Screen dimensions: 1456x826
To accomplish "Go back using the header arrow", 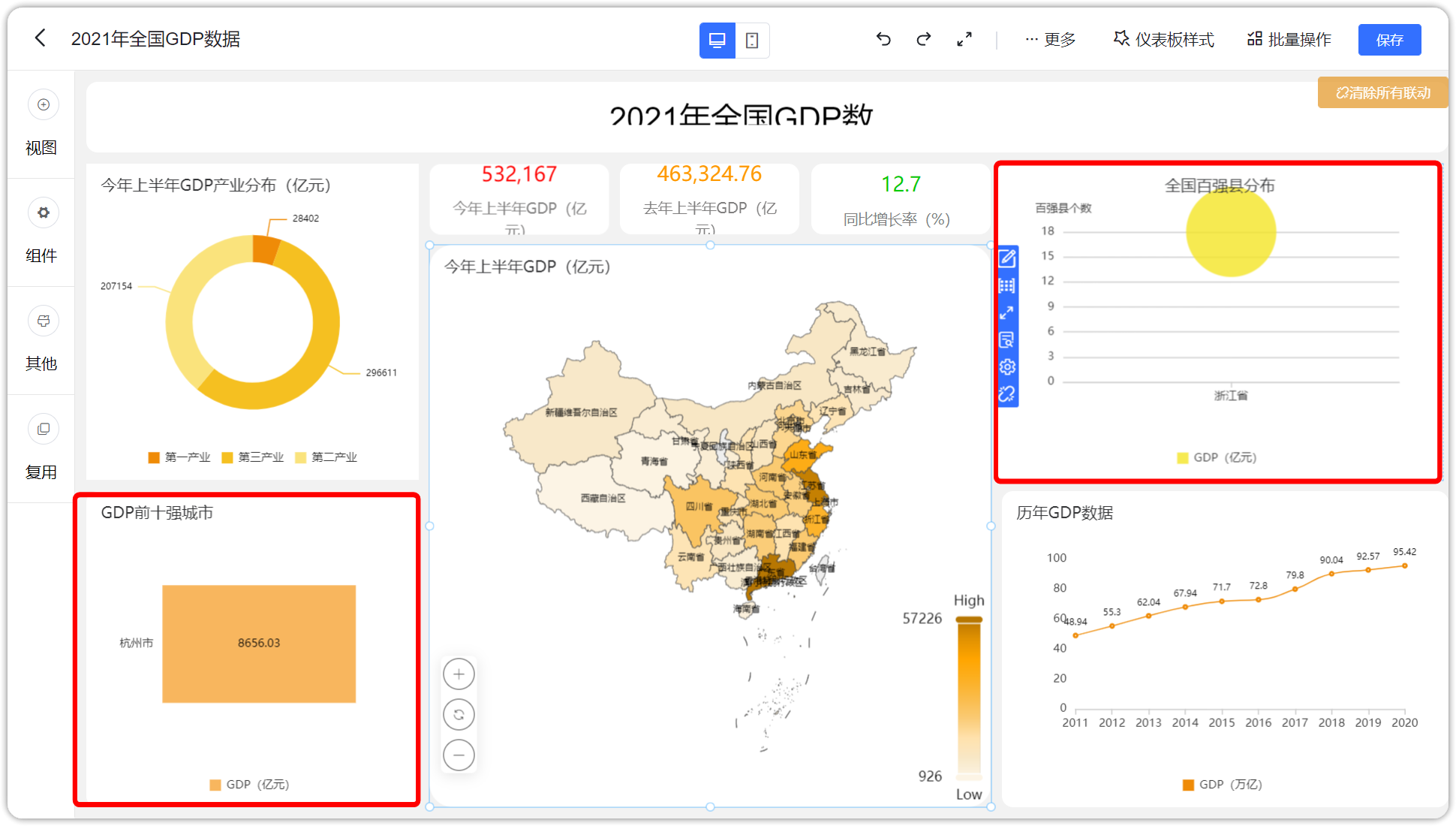I will 41,38.
